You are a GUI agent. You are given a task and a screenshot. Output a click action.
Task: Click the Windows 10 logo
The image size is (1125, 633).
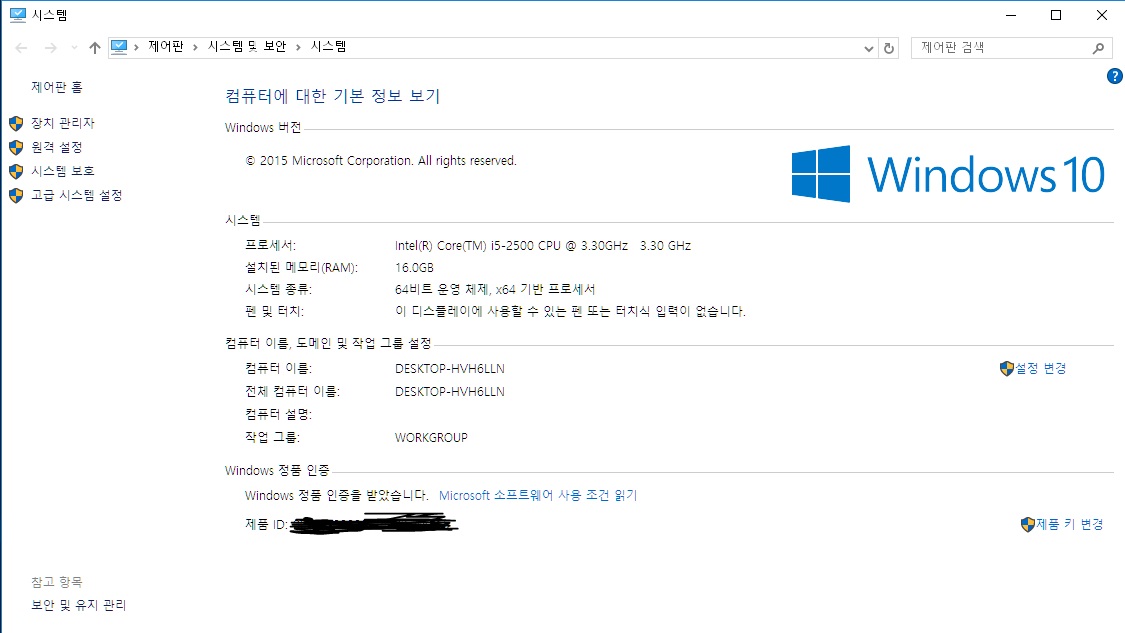[x=948, y=174]
